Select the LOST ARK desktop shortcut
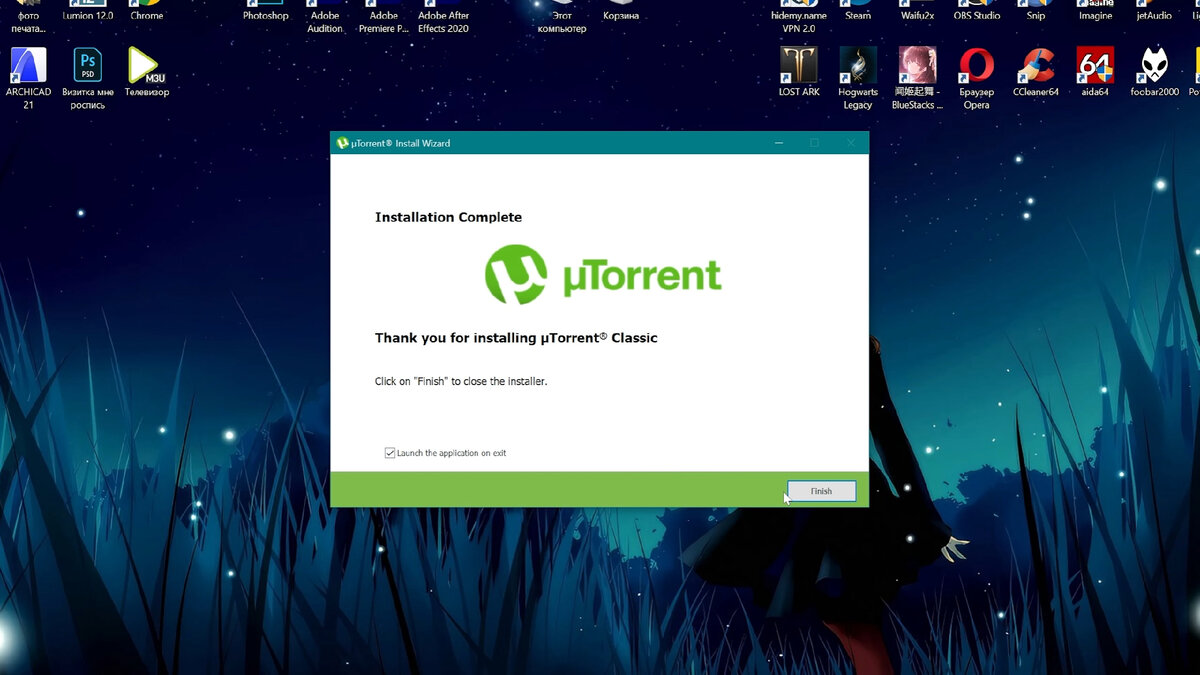 click(x=799, y=72)
